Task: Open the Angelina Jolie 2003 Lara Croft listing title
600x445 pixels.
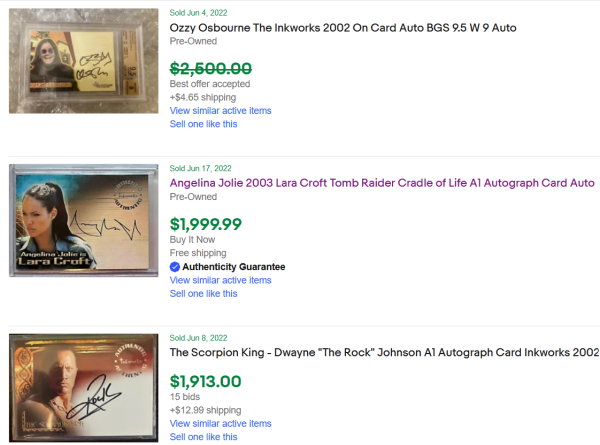Action: point(382,183)
